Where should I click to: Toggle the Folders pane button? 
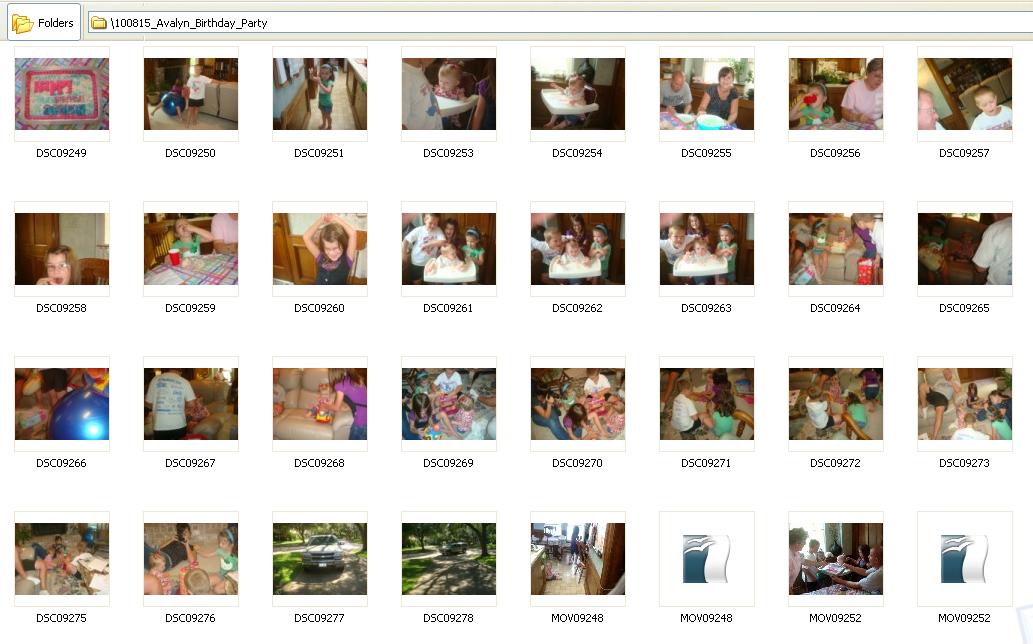point(43,22)
